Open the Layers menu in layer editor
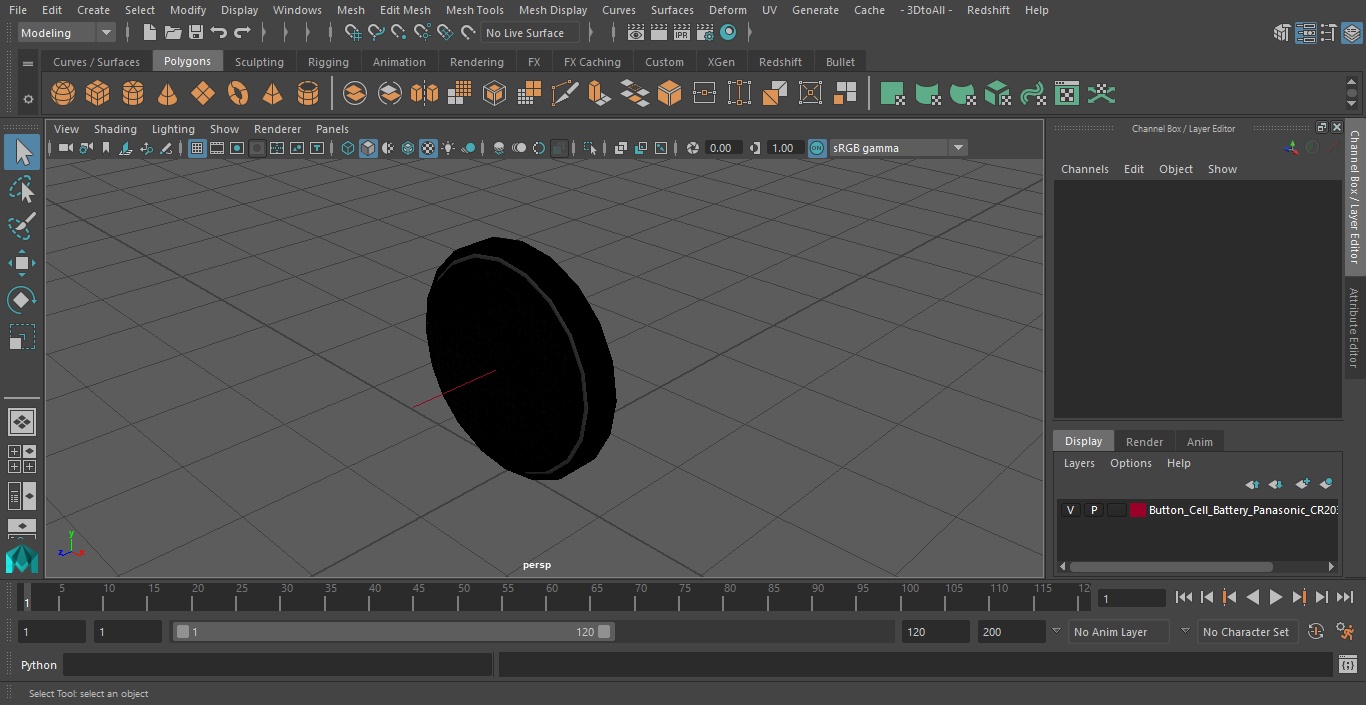Screen dimensions: 1366x705 [x=1079, y=463]
